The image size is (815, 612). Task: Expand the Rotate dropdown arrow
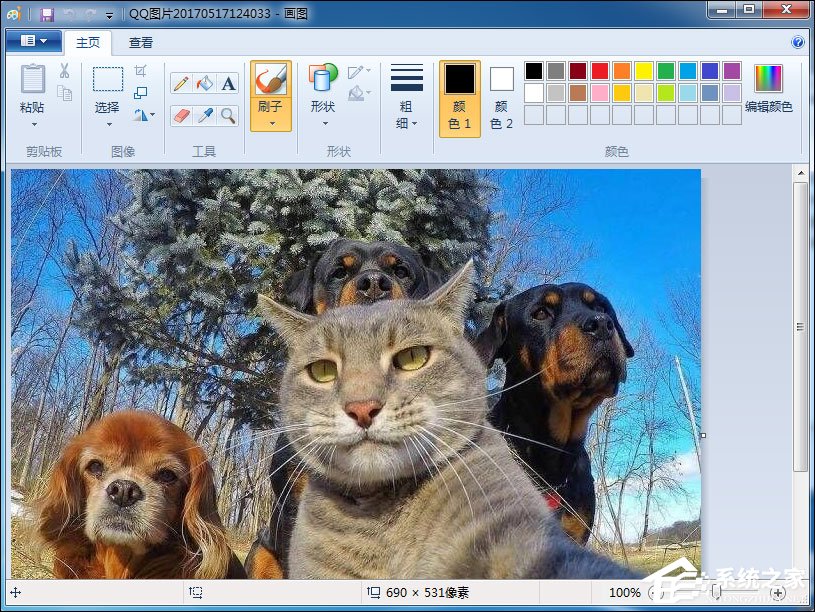(x=152, y=115)
